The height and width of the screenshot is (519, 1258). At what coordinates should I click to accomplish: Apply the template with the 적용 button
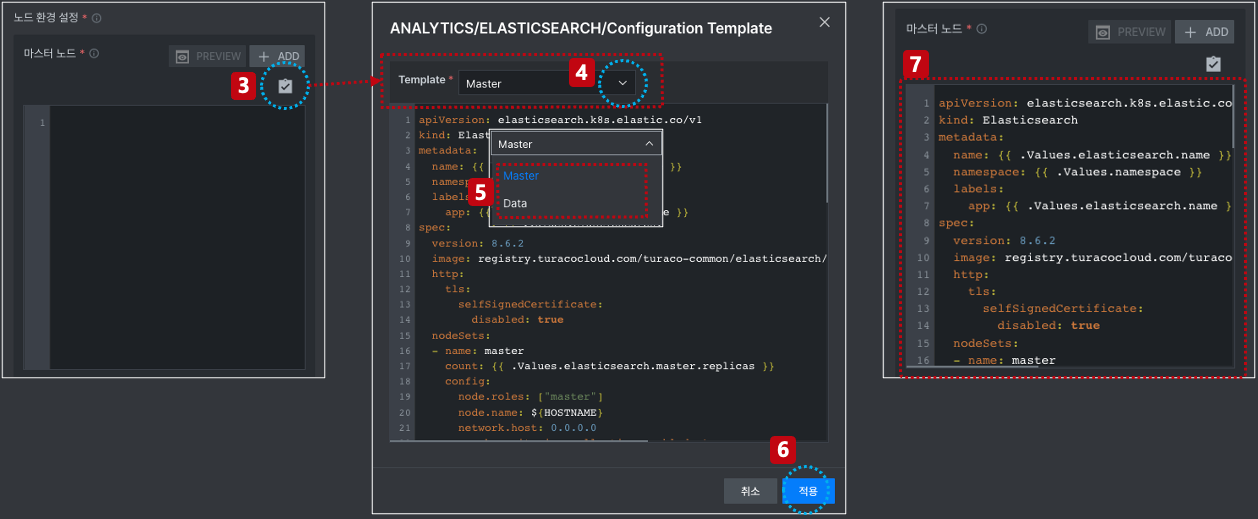pyautogui.click(x=808, y=491)
